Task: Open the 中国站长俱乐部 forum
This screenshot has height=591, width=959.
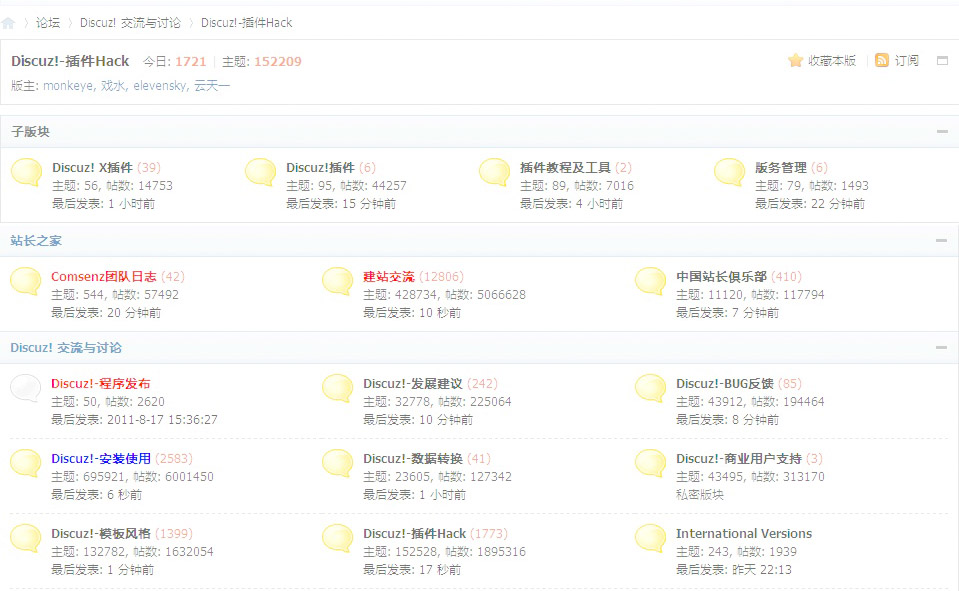Action: 721,277
